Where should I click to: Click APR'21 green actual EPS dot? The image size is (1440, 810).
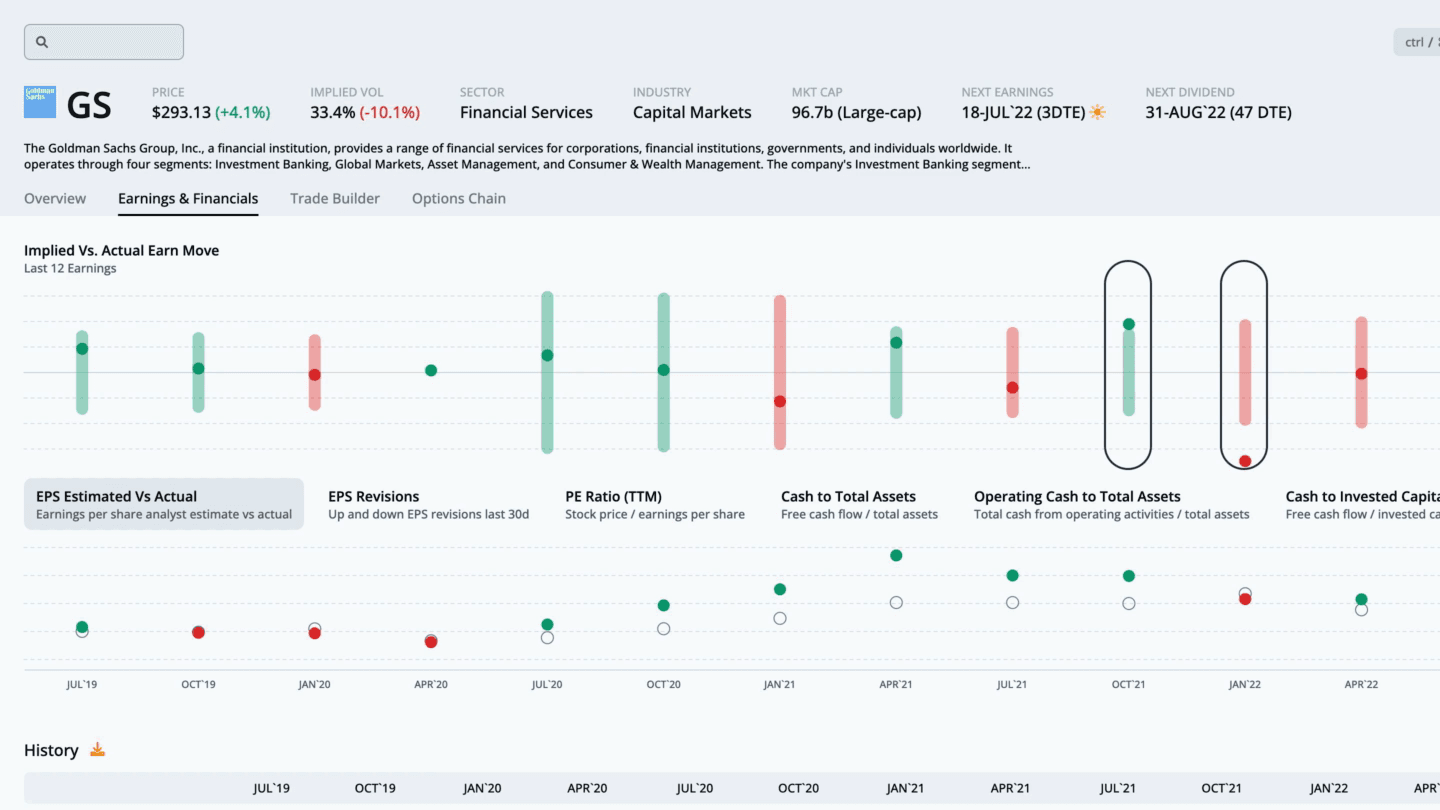(896, 555)
